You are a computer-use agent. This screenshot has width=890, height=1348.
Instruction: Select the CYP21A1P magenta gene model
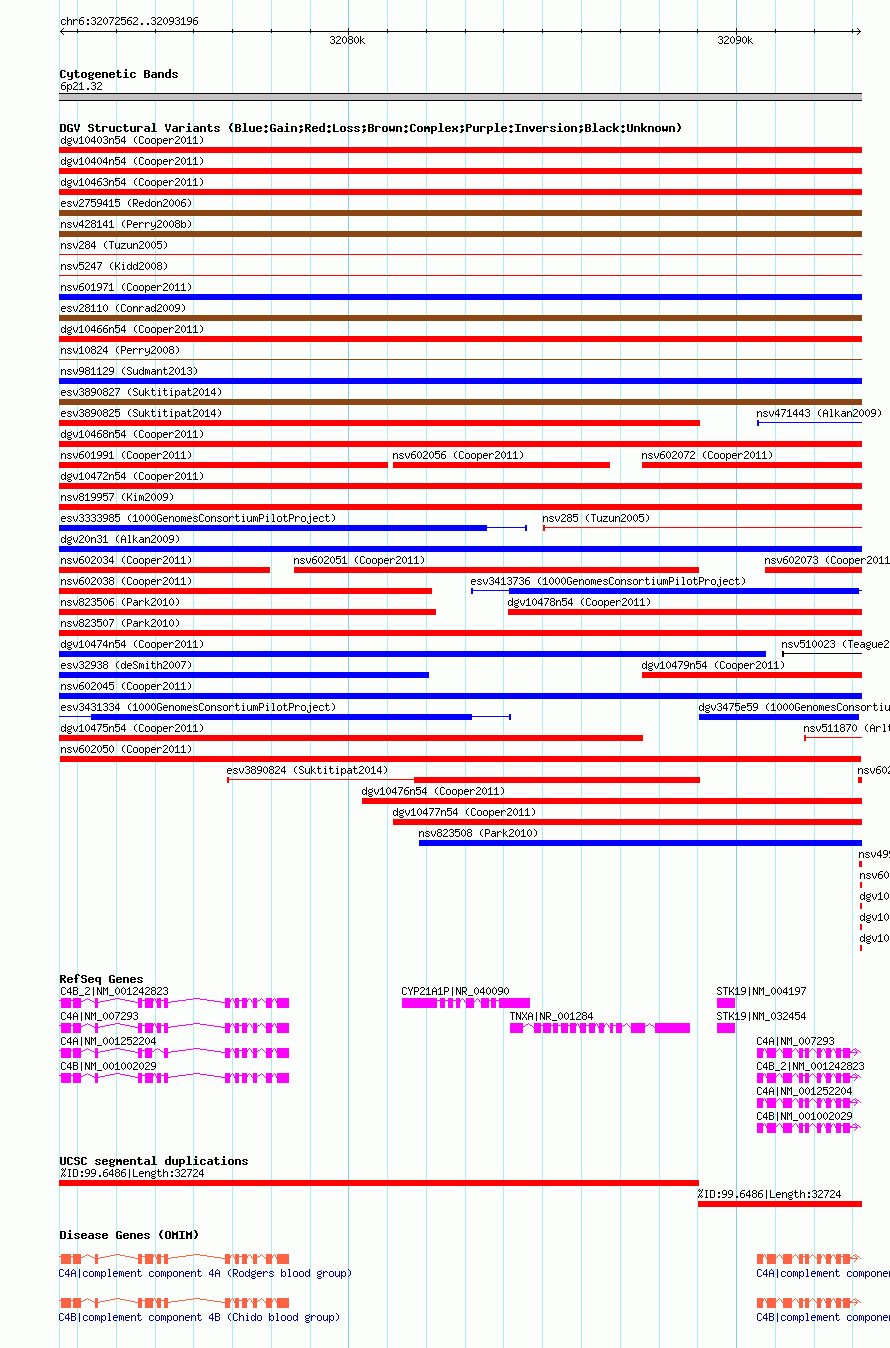click(x=466, y=1003)
